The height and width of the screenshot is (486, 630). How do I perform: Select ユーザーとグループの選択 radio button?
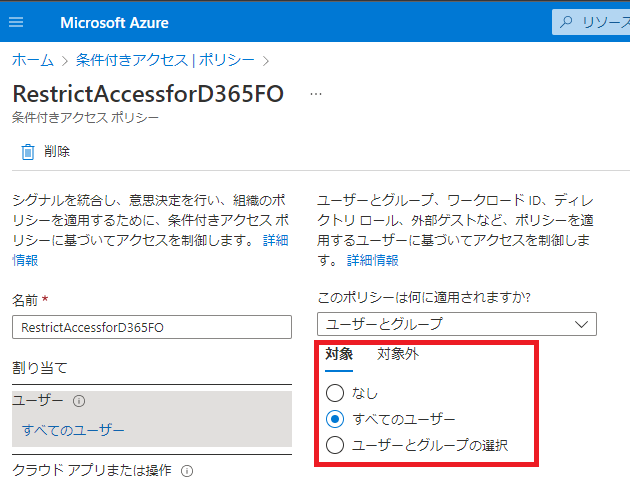pos(335,445)
